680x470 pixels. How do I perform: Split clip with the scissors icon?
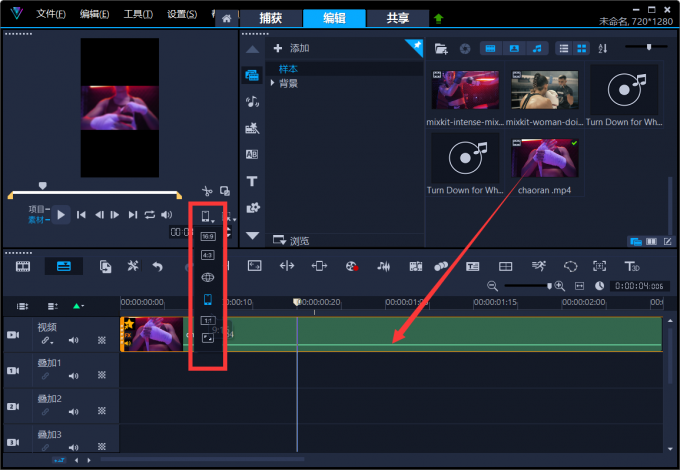tap(207, 191)
